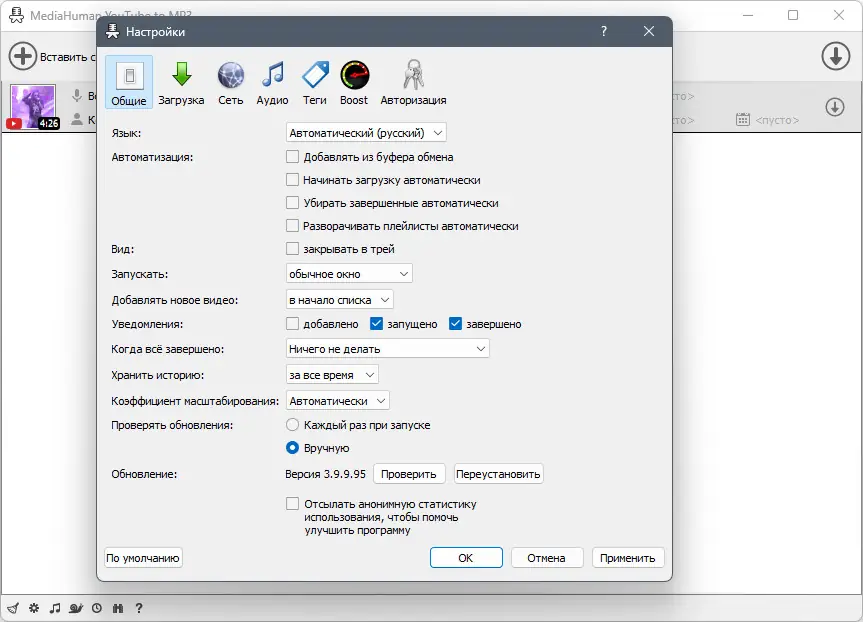Open the history clock icon

click(96, 607)
